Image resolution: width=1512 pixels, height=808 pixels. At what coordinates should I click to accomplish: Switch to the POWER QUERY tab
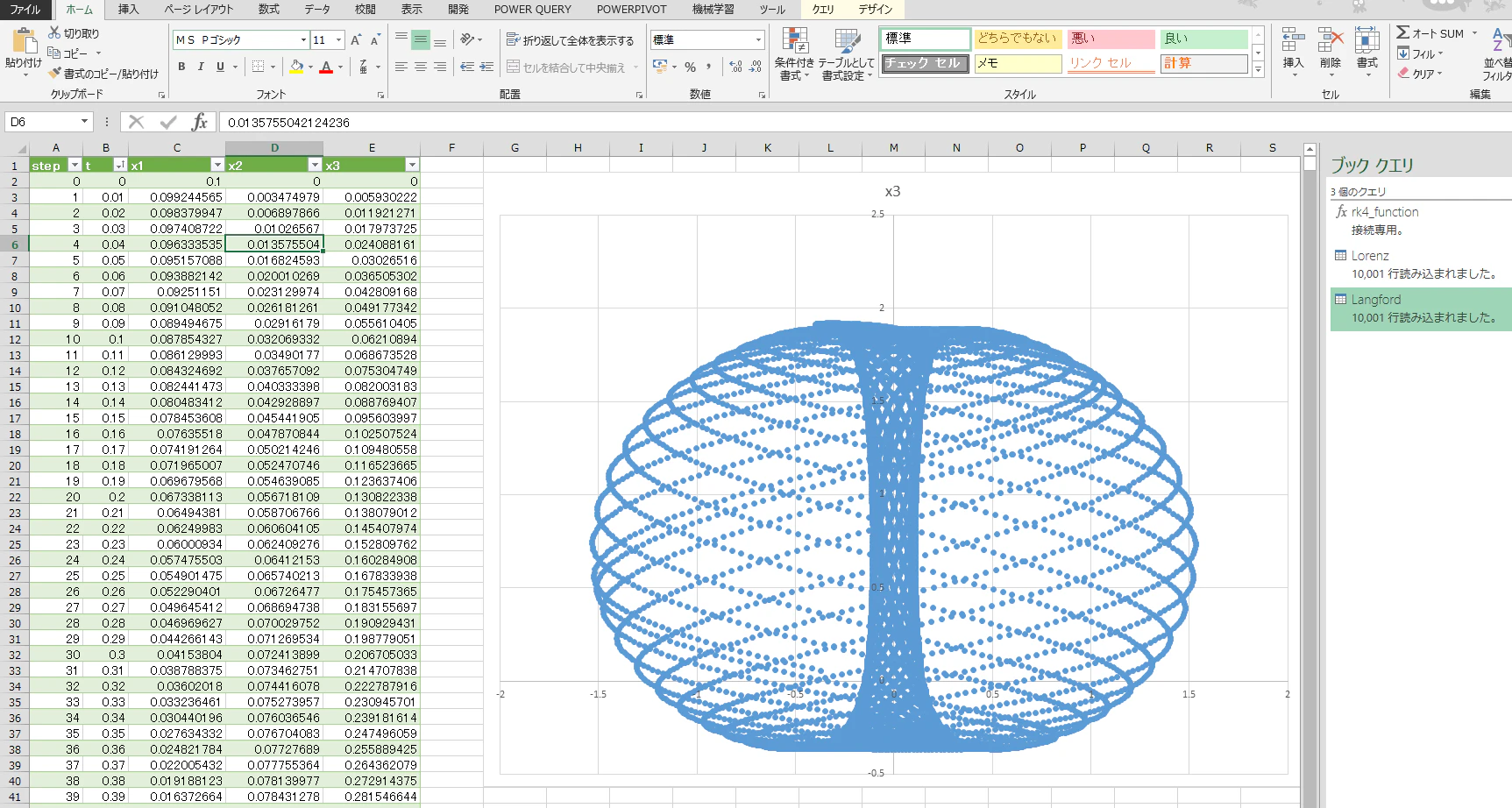532,10
